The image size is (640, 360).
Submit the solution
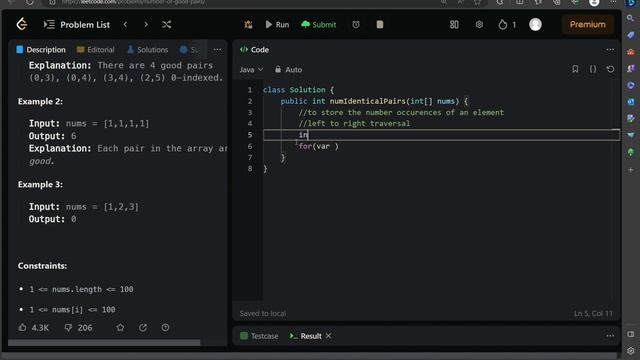319,24
